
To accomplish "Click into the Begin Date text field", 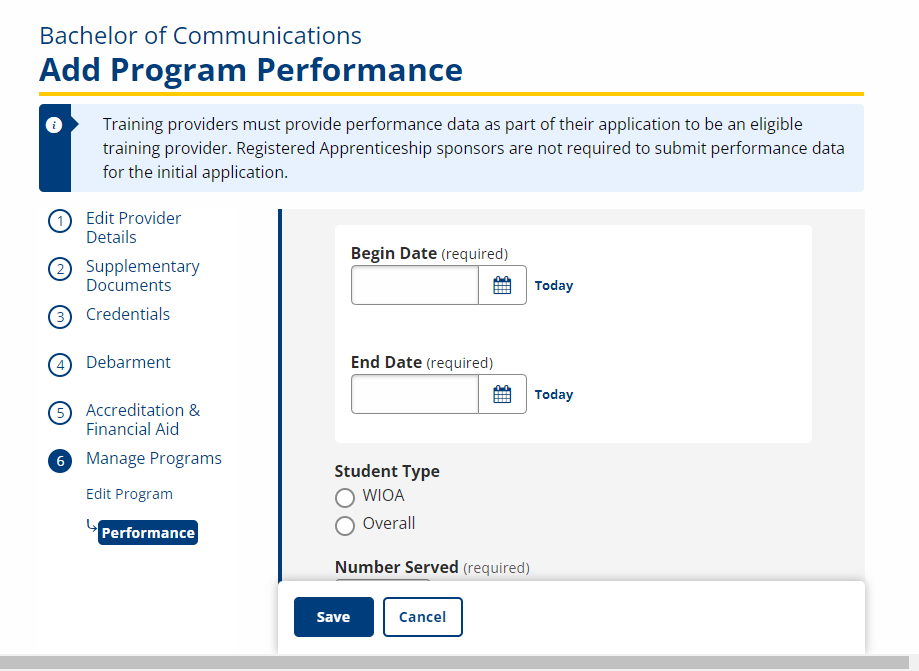I will 414,286.
